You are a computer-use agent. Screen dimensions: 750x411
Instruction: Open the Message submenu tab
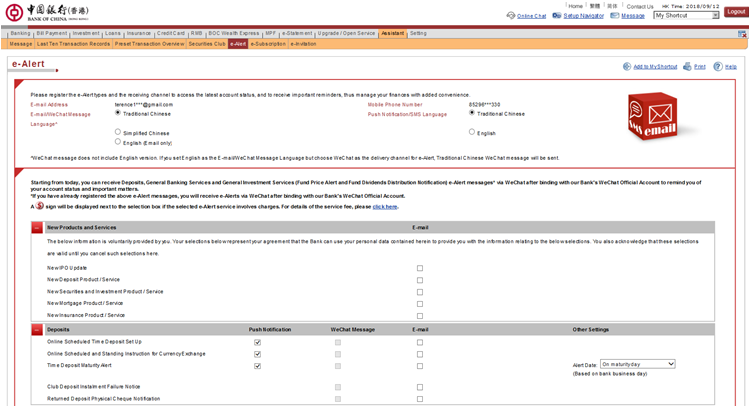tap(21, 44)
